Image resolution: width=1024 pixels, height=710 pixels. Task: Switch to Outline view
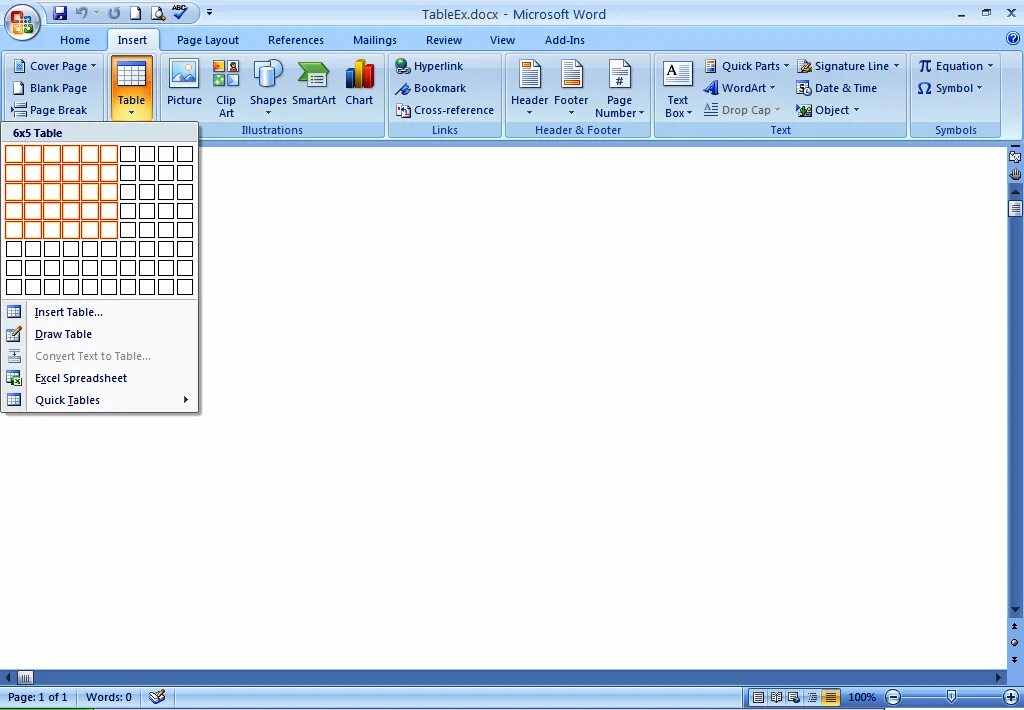[x=812, y=697]
